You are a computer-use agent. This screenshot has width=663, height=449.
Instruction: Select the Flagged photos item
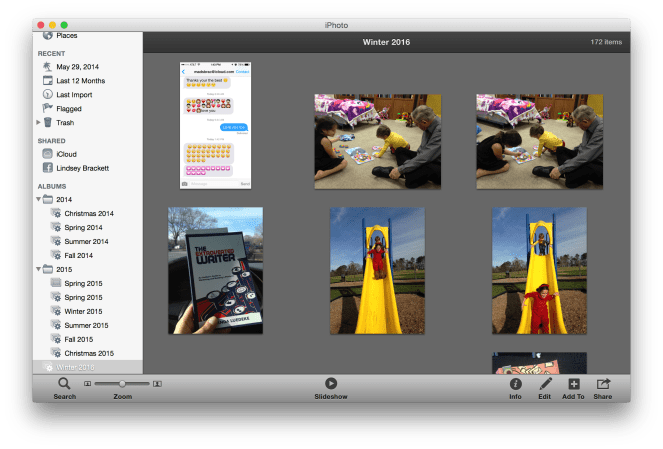point(70,108)
